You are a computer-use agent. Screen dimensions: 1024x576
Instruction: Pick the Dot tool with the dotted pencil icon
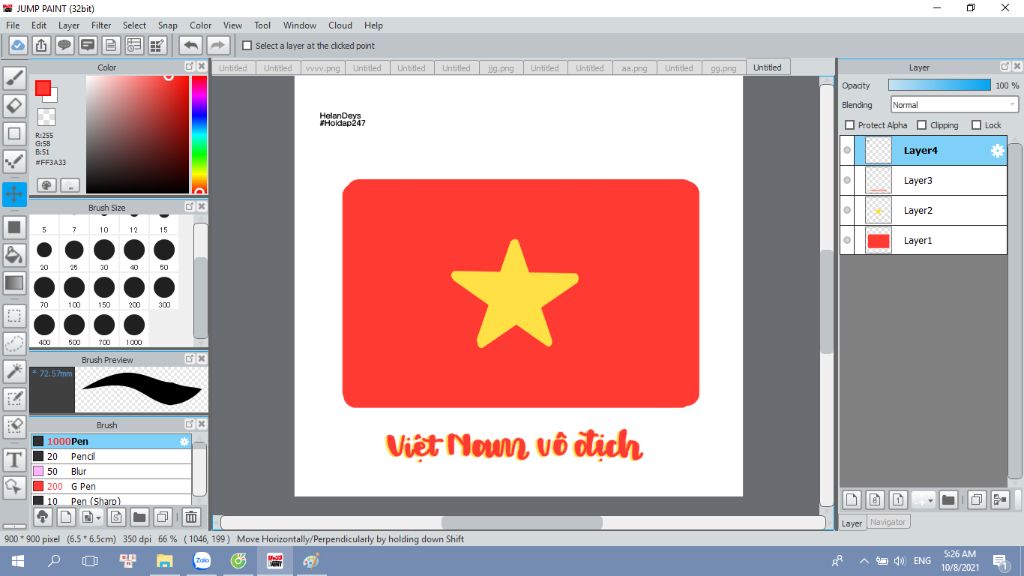click(14, 161)
